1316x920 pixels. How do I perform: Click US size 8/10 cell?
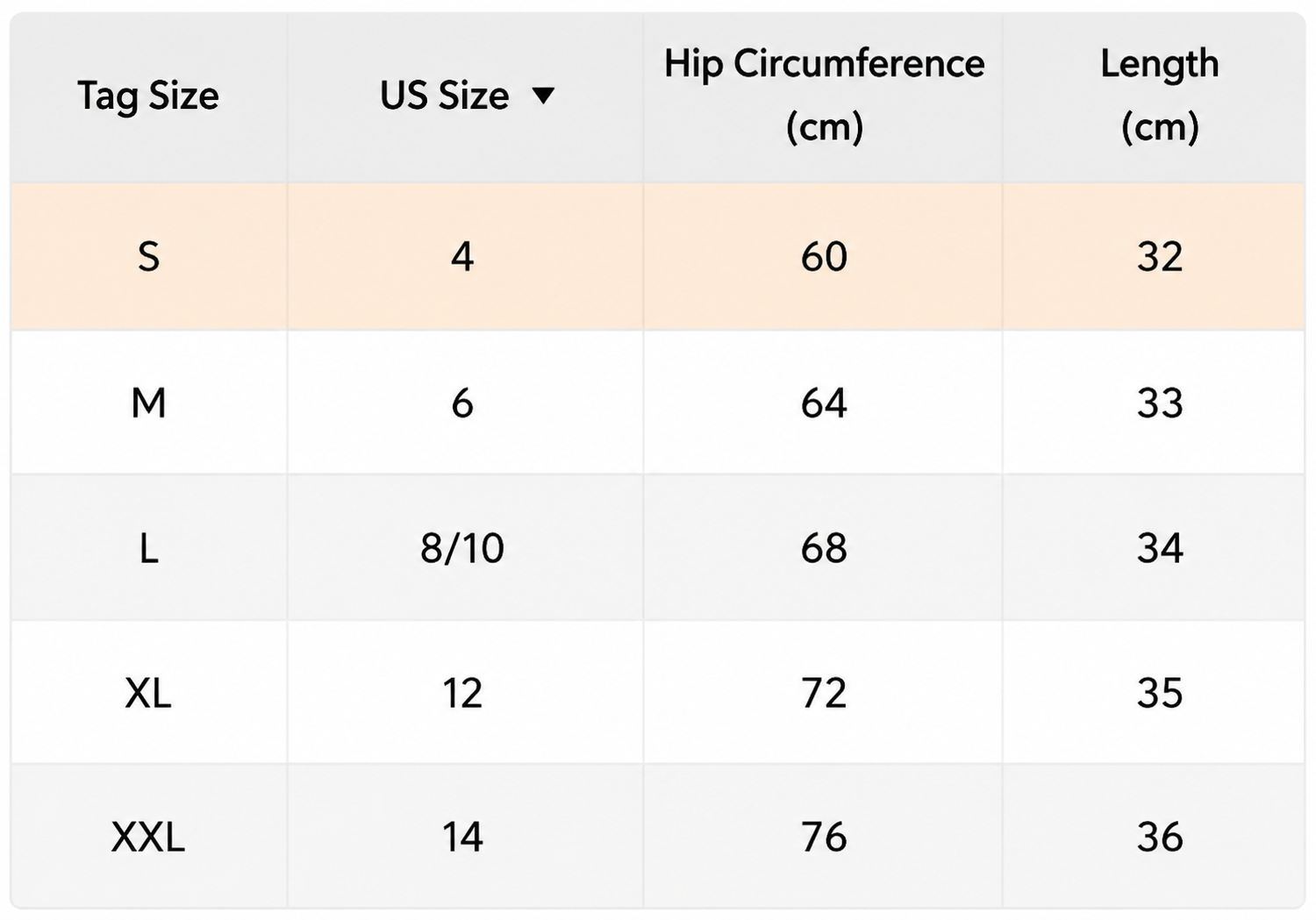click(462, 548)
